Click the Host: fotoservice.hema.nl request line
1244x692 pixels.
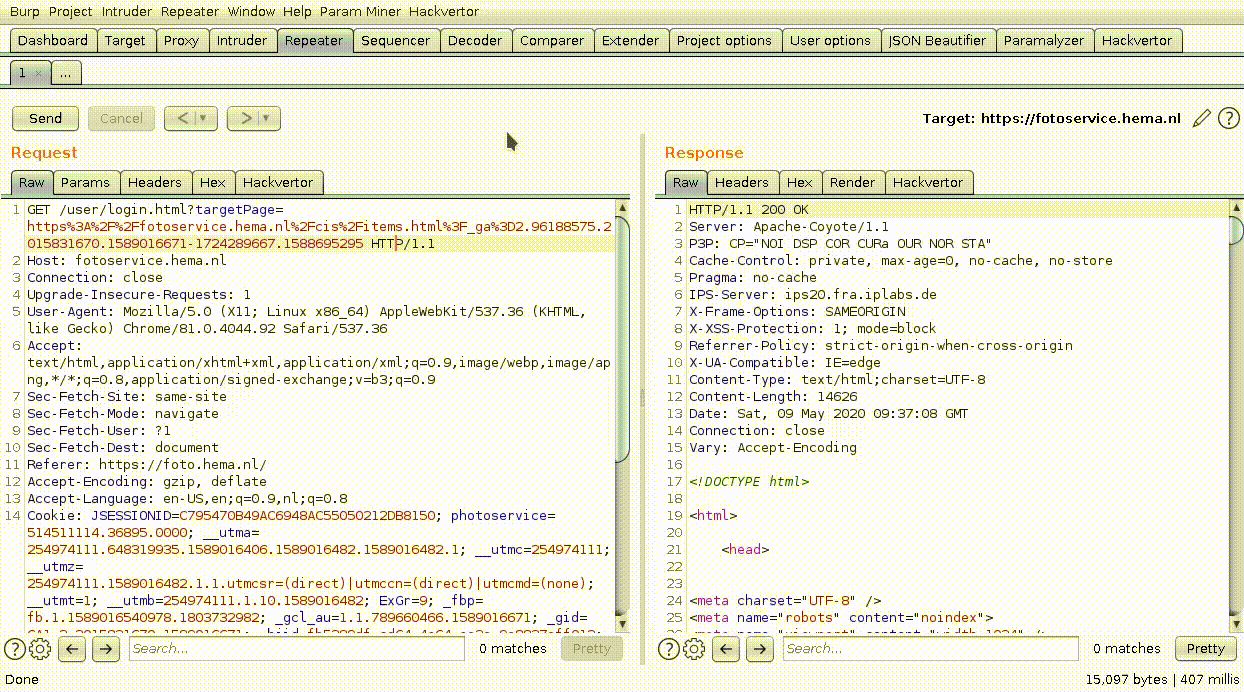pos(127,260)
